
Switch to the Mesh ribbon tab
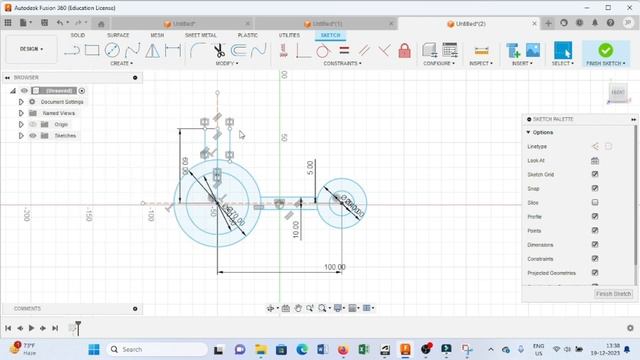pos(157,36)
